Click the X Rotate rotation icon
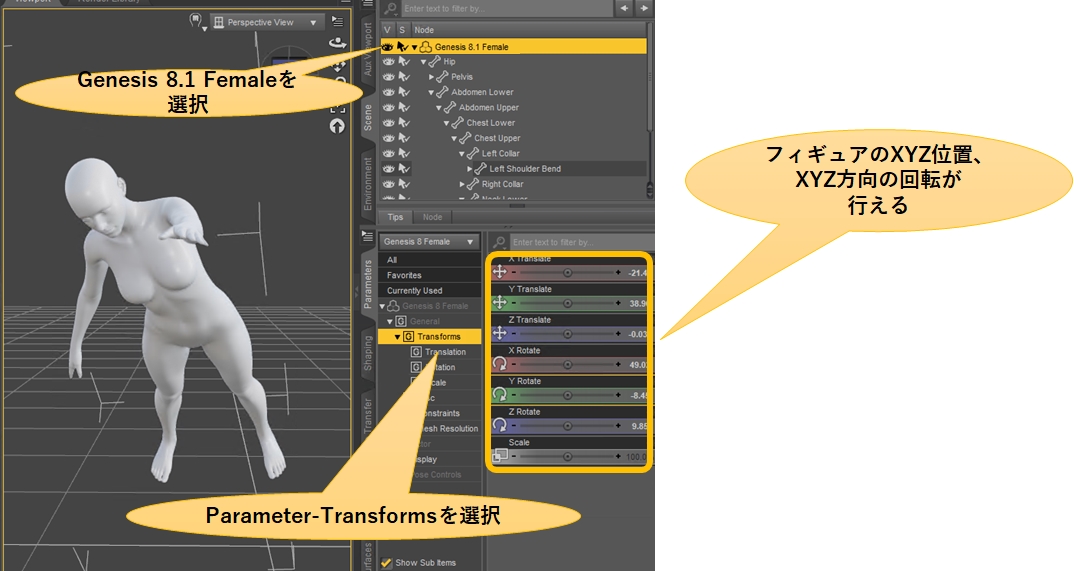1074x571 pixels. pos(500,364)
